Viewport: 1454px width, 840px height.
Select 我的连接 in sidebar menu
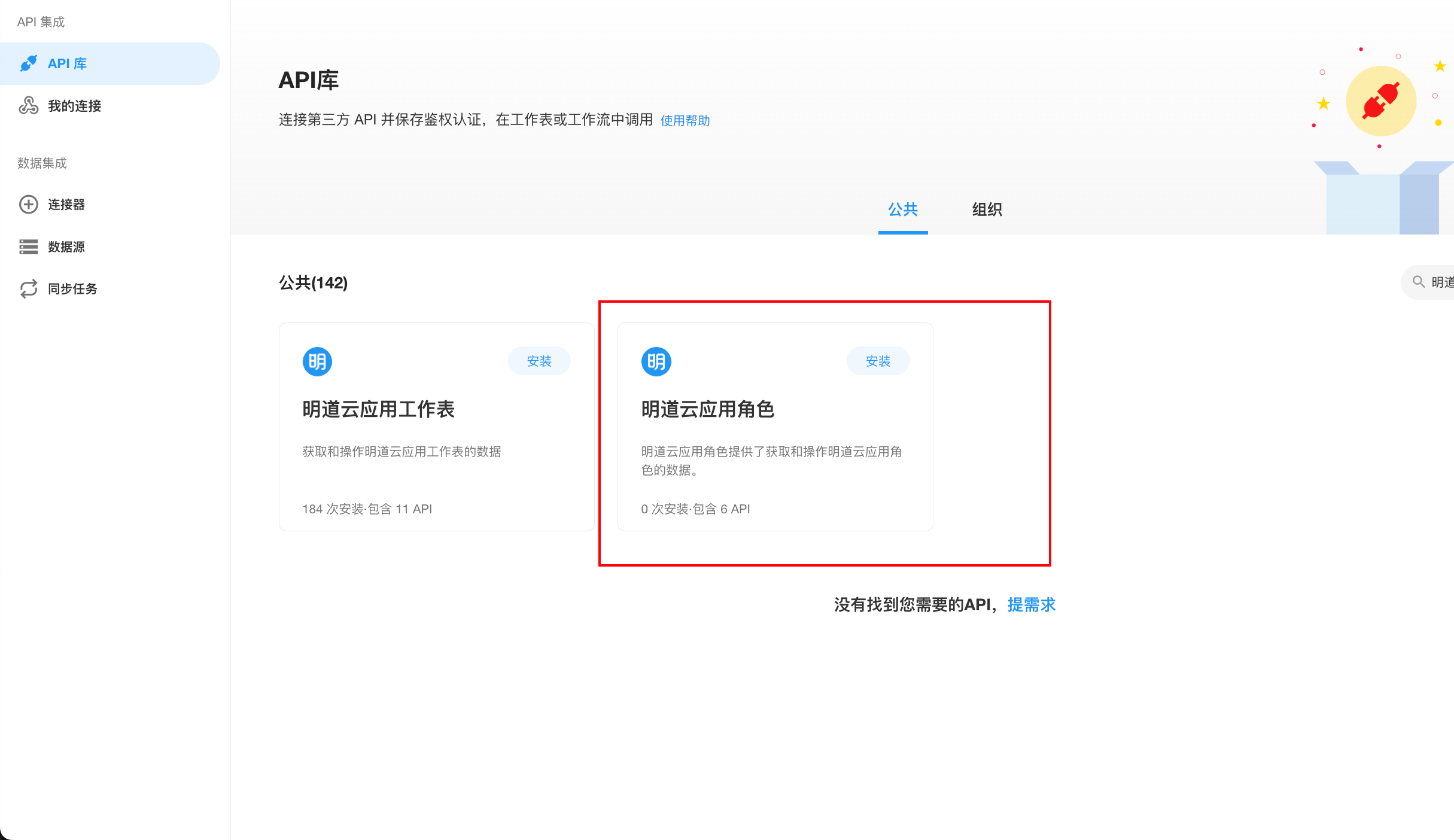[x=74, y=106]
